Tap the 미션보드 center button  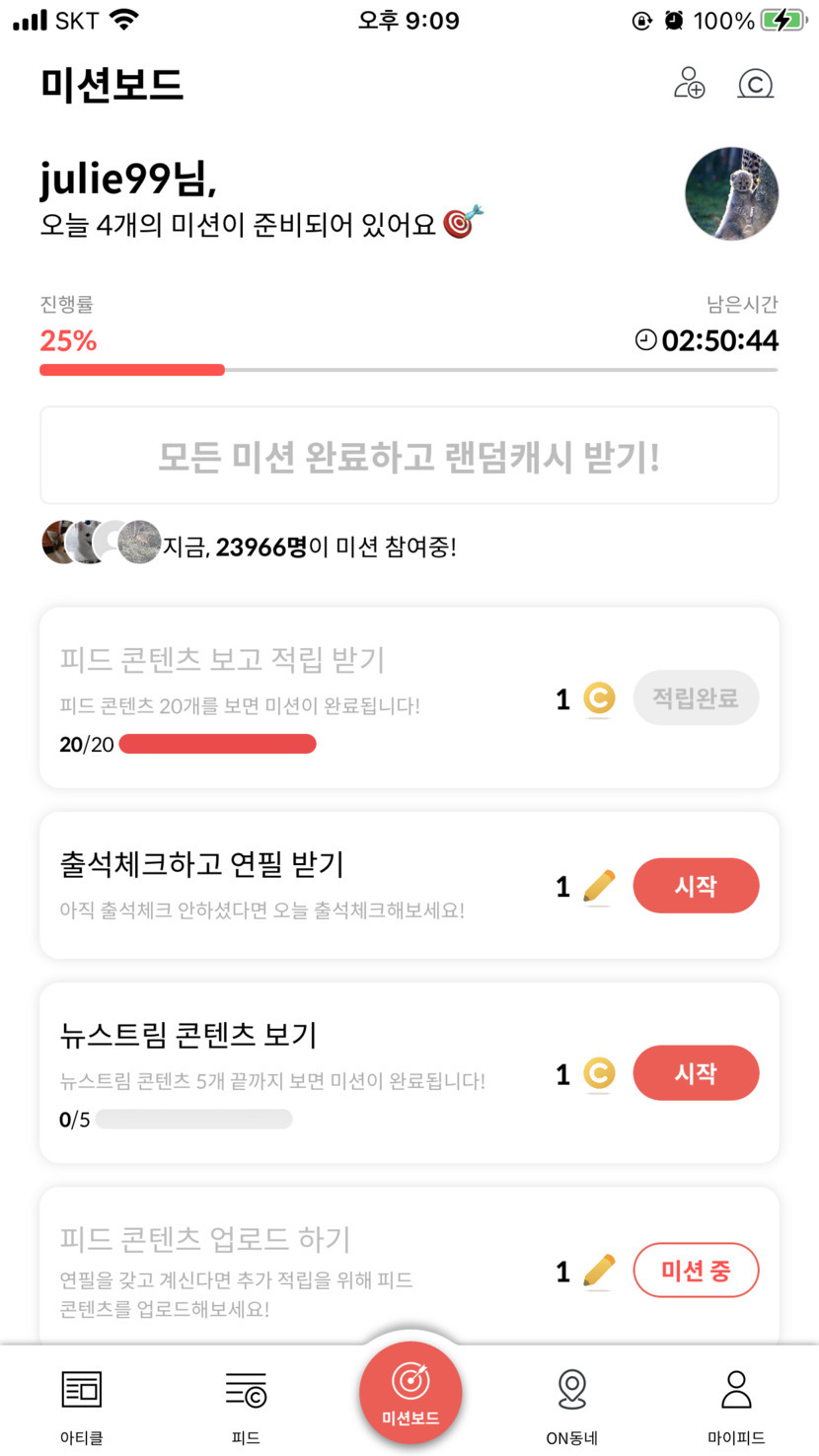(410, 1392)
